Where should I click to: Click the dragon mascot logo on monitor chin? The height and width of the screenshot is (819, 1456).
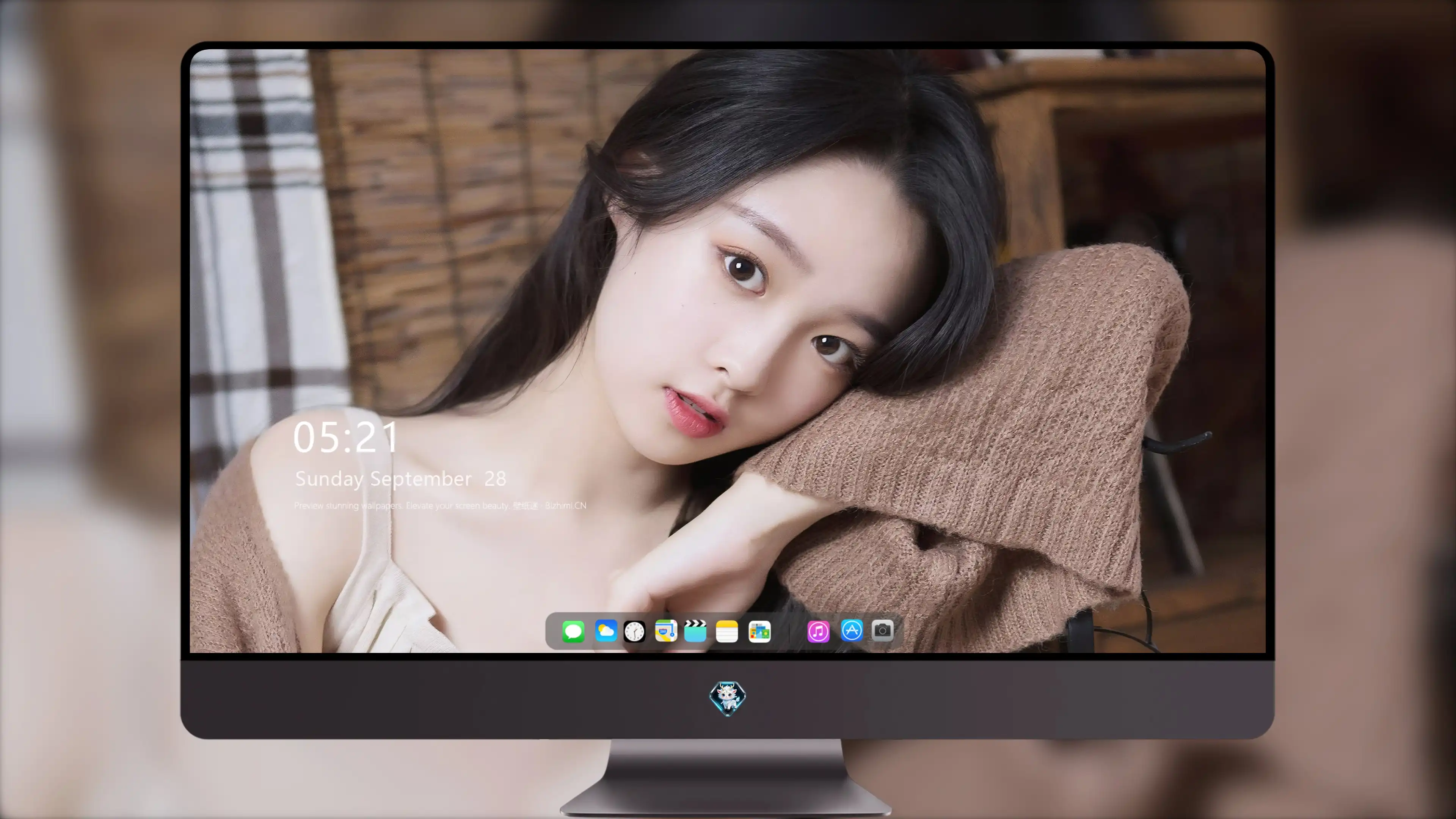click(x=728, y=698)
